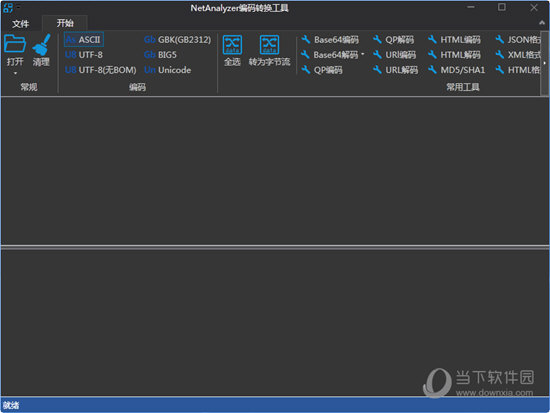The width and height of the screenshot is (550, 413).
Task: Select GBK(GB2312) encoding
Action: click(x=177, y=40)
